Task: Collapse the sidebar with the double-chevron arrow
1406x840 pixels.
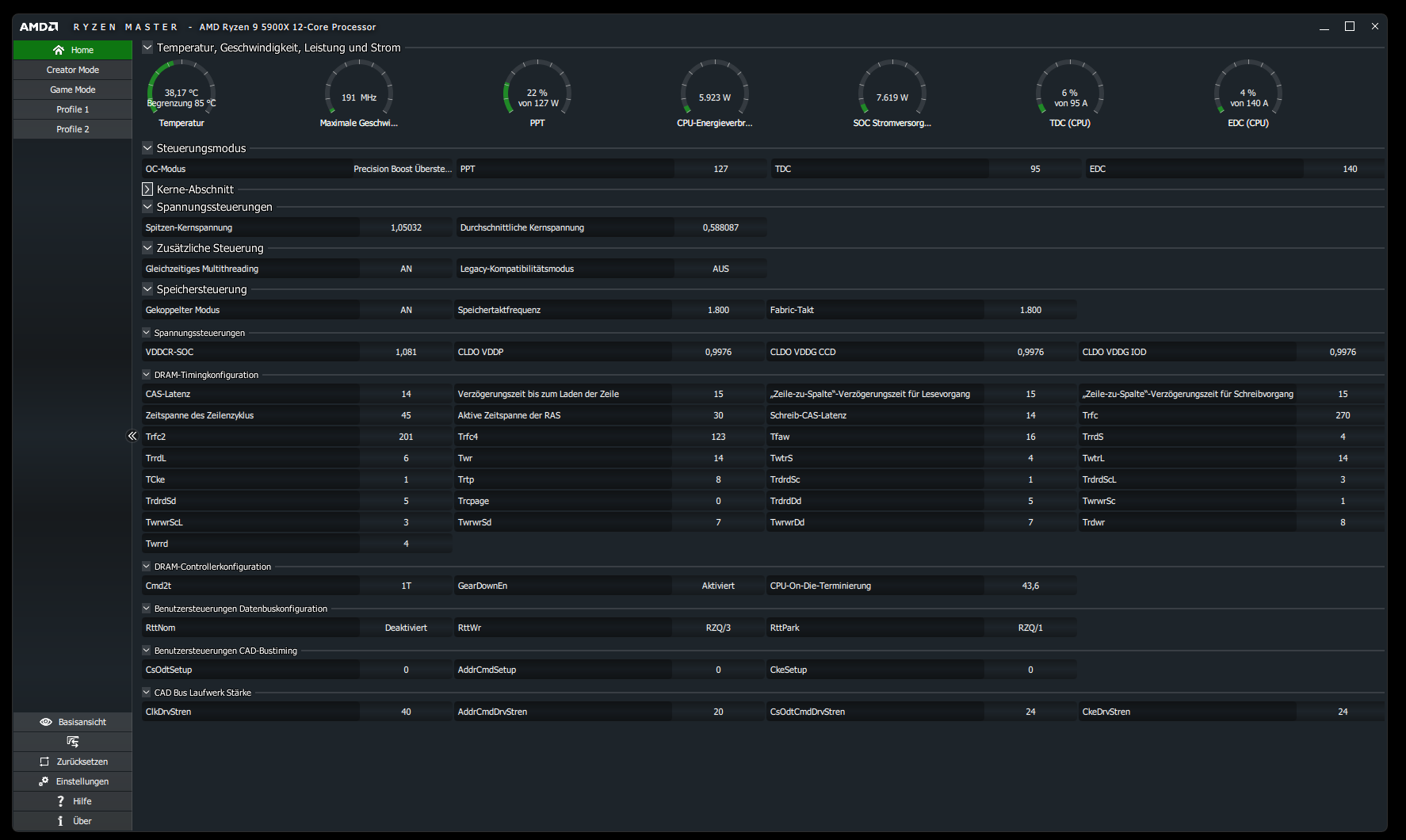Action: point(132,436)
